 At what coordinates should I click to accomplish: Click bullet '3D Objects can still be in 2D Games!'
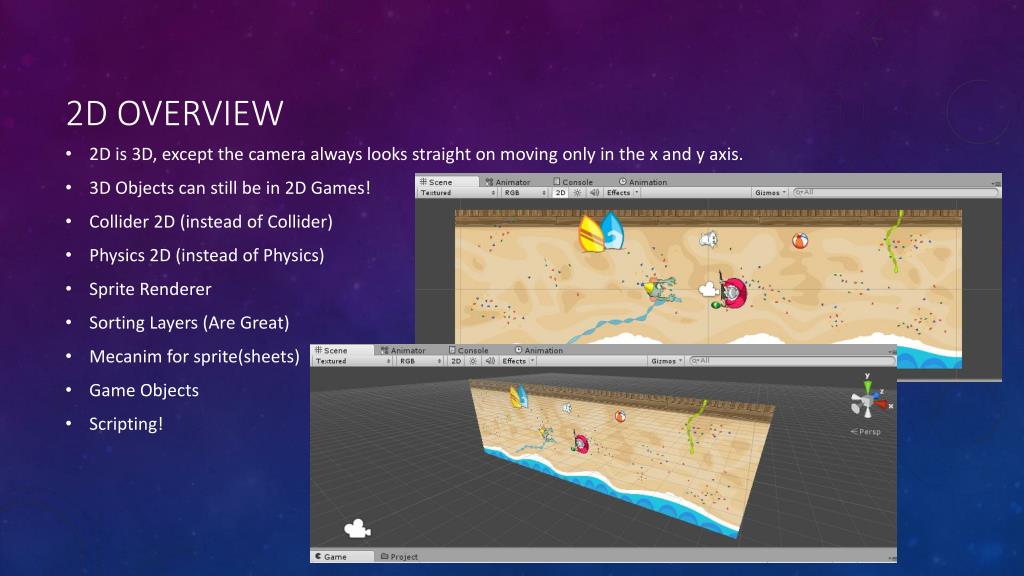[x=230, y=188]
